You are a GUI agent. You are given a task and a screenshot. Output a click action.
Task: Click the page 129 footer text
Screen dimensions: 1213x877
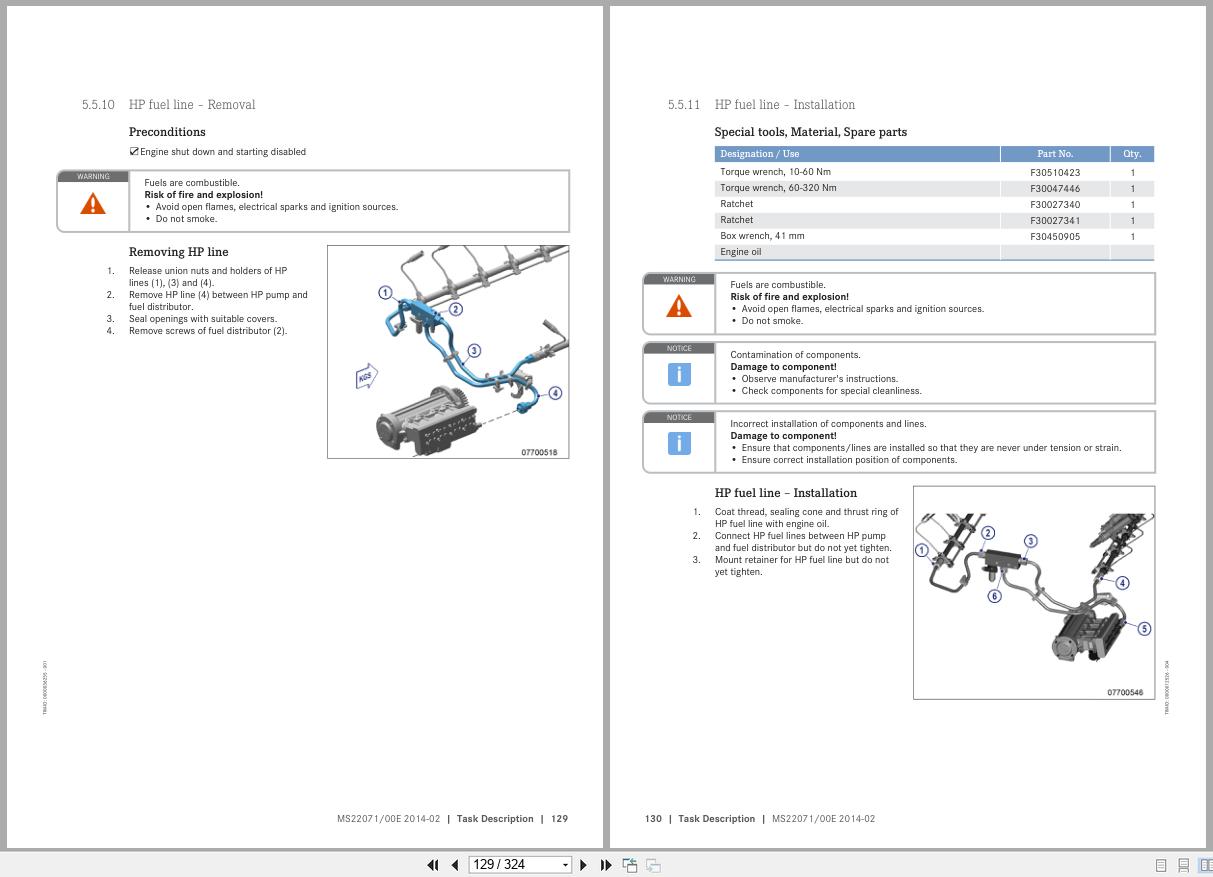point(452,819)
